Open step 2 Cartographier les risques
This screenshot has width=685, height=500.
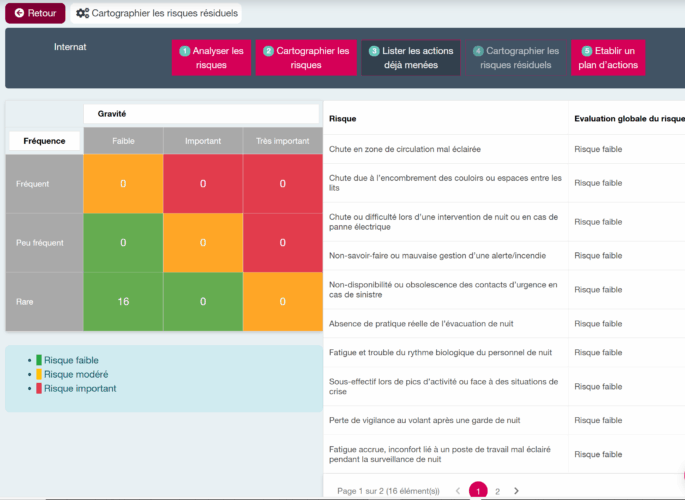(306, 58)
